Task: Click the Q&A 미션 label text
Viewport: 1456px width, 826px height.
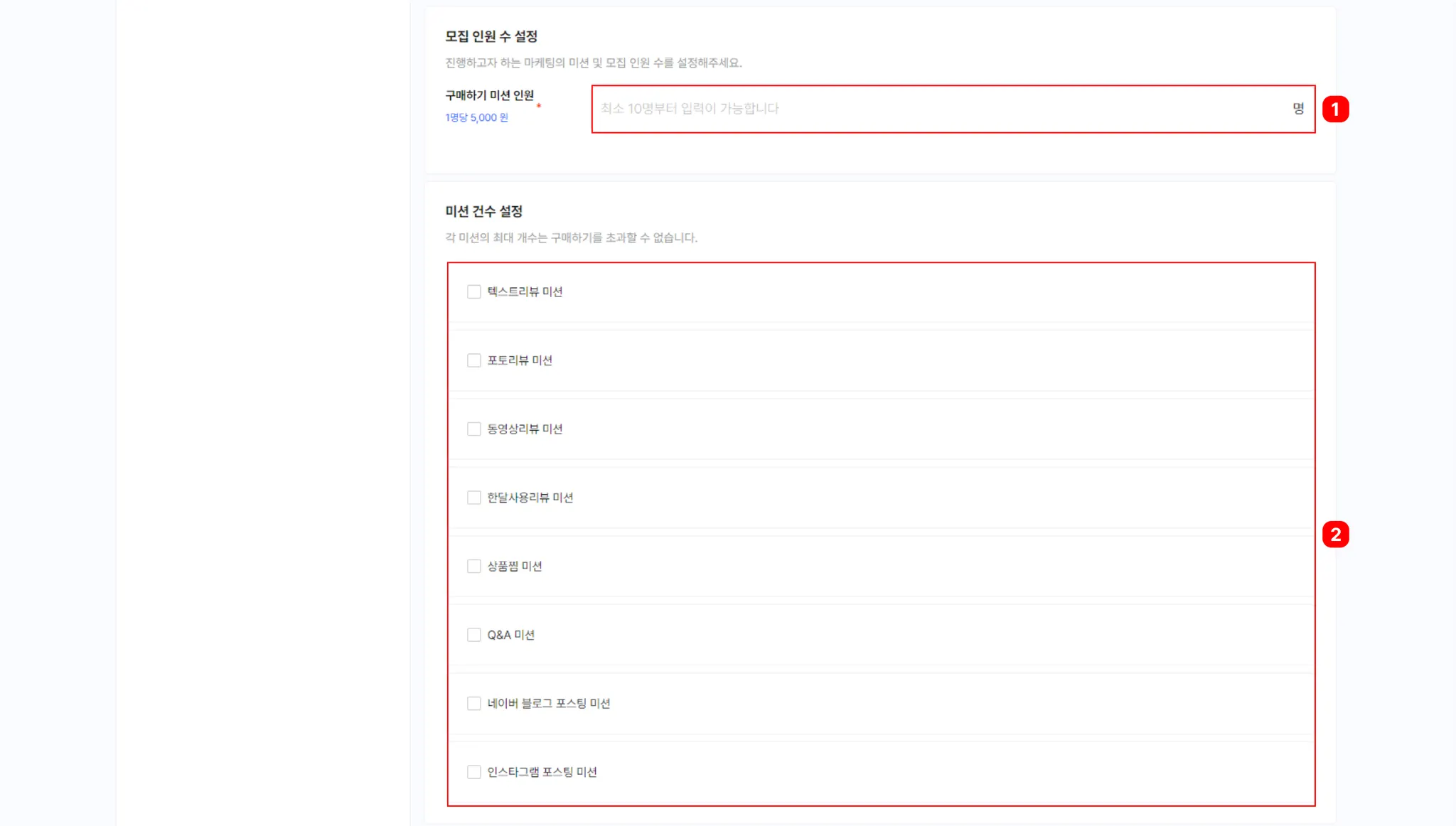Action: (510, 635)
